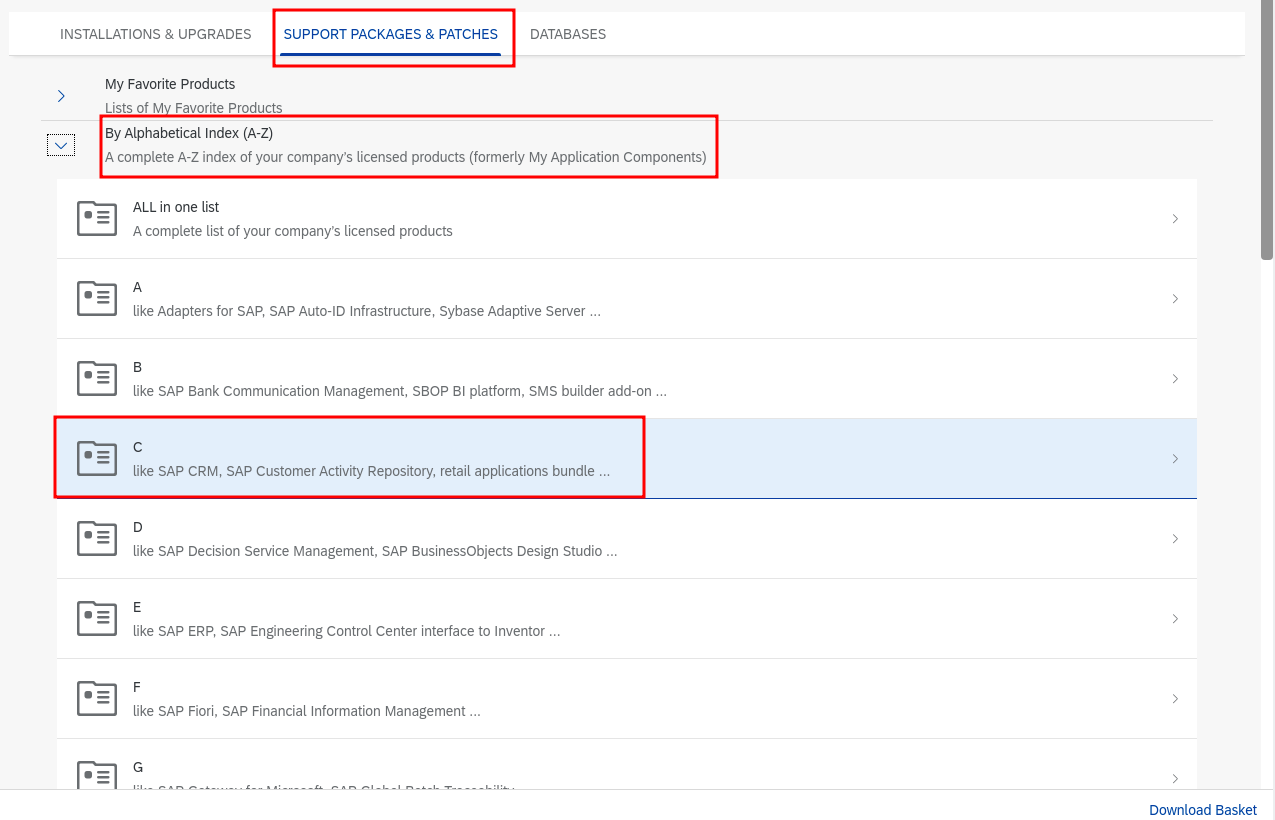Click the folder icon beside letter D
This screenshot has width=1275, height=820.
tap(97, 539)
